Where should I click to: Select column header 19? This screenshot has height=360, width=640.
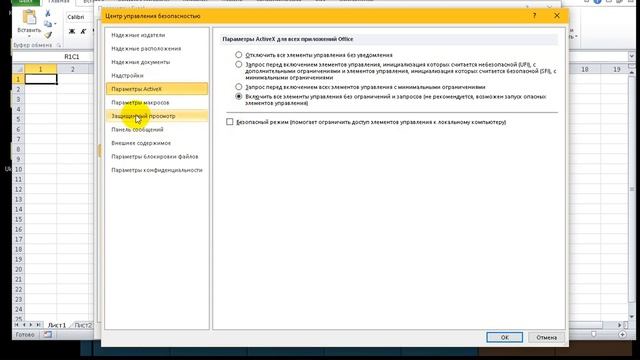[616, 69]
